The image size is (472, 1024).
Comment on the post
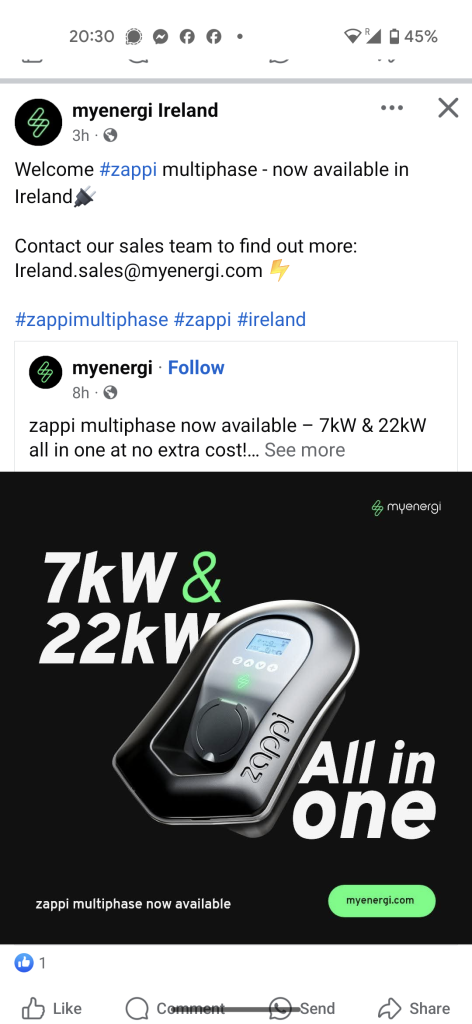[174, 1008]
